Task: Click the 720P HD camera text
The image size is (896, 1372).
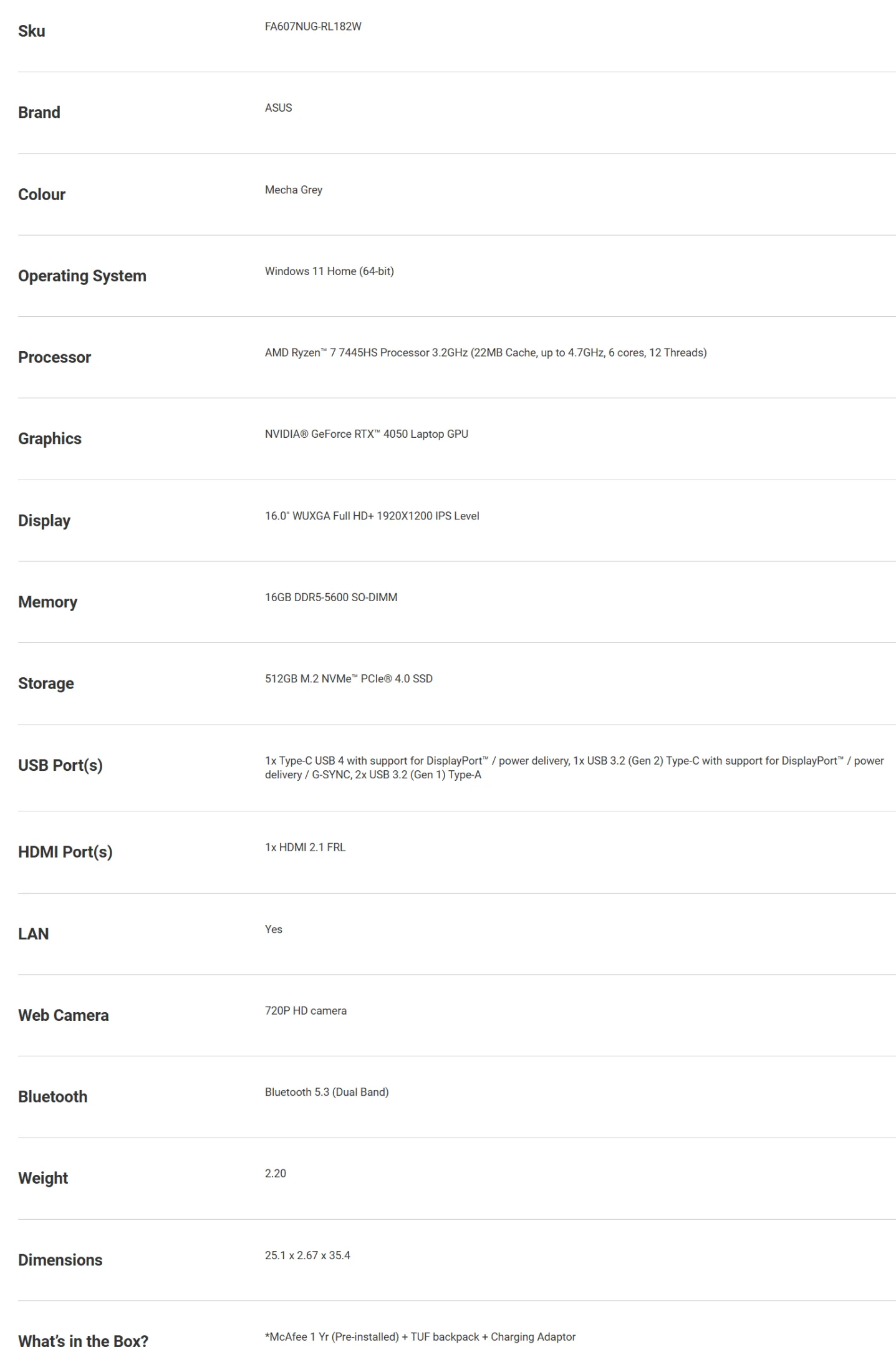Action: [306, 1011]
